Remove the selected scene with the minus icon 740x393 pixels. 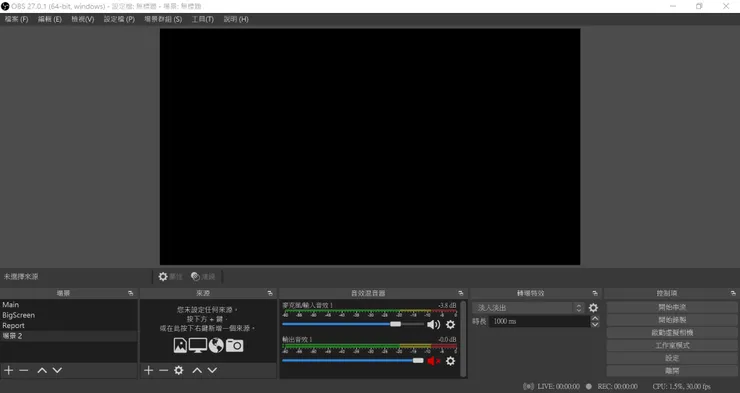click(x=24, y=370)
